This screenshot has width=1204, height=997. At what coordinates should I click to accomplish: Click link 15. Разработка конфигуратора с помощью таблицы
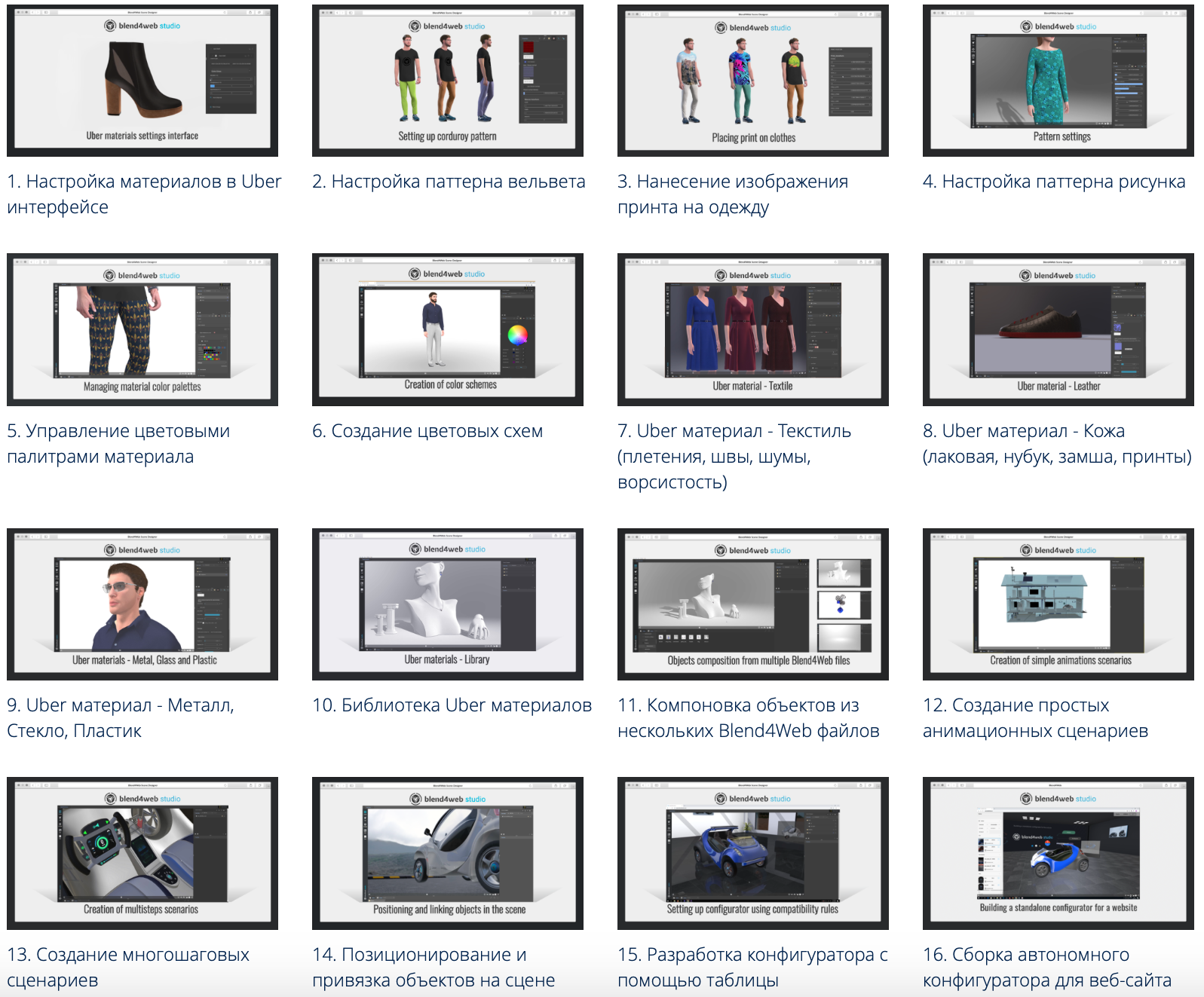pyautogui.click(x=752, y=968)
